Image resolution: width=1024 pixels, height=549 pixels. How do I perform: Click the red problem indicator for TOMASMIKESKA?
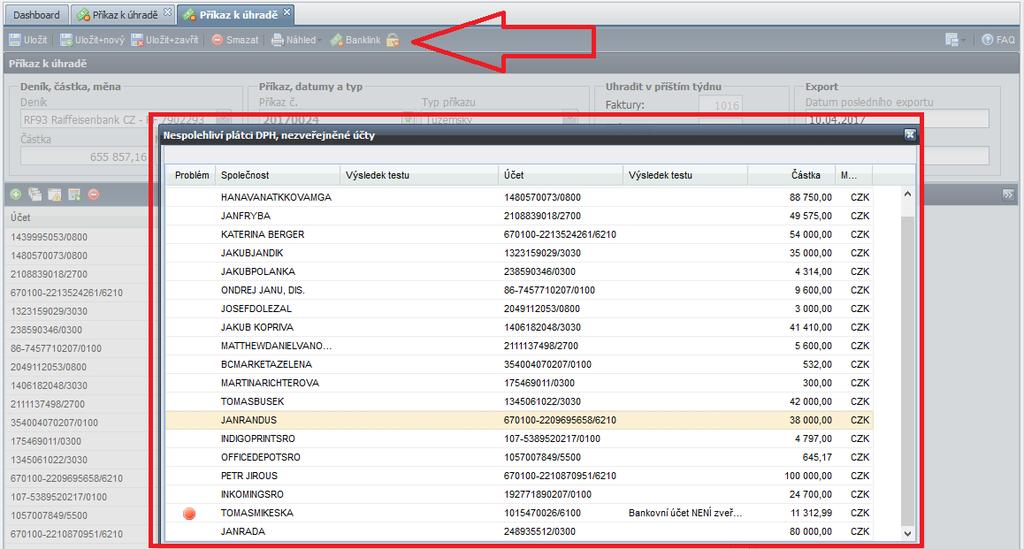[189, 514]
